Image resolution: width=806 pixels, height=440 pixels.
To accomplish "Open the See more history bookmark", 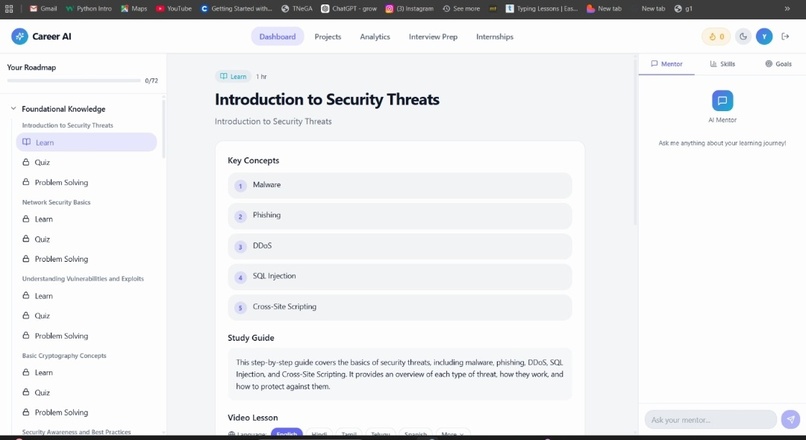I will point(461,8).
